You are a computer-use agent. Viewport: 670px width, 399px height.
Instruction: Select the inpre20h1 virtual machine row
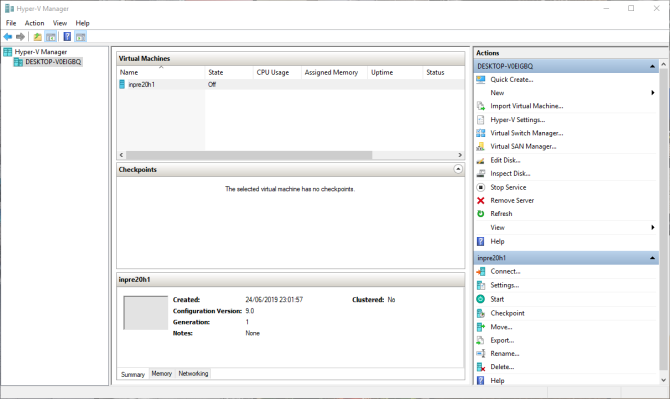291,85
